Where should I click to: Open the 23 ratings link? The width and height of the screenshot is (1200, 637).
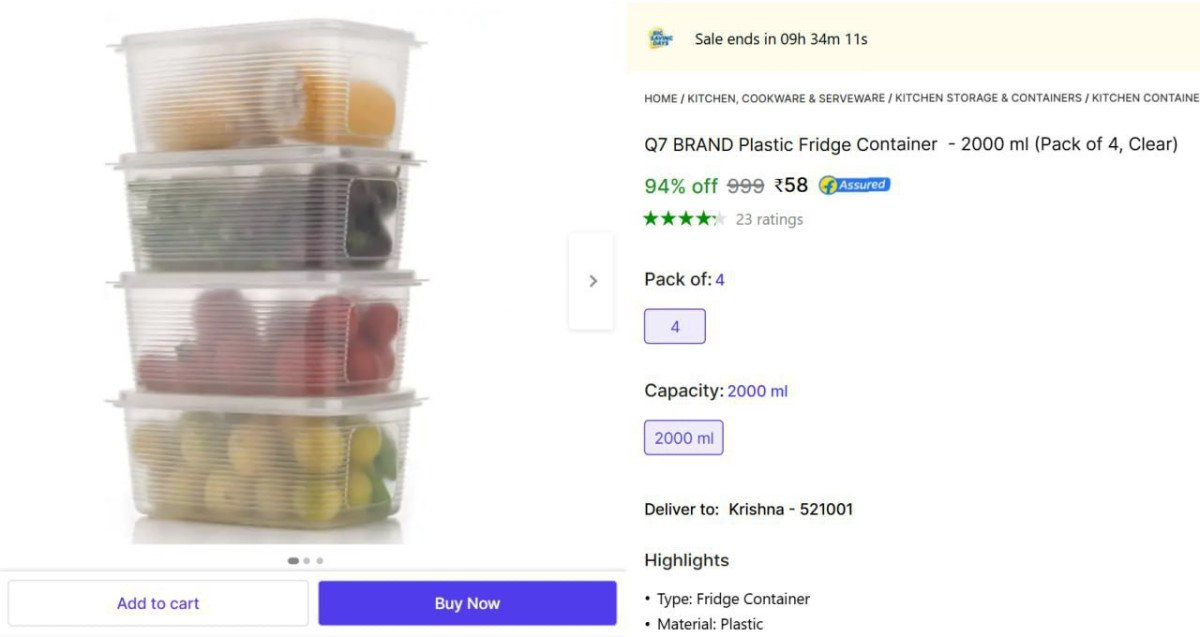768,218
